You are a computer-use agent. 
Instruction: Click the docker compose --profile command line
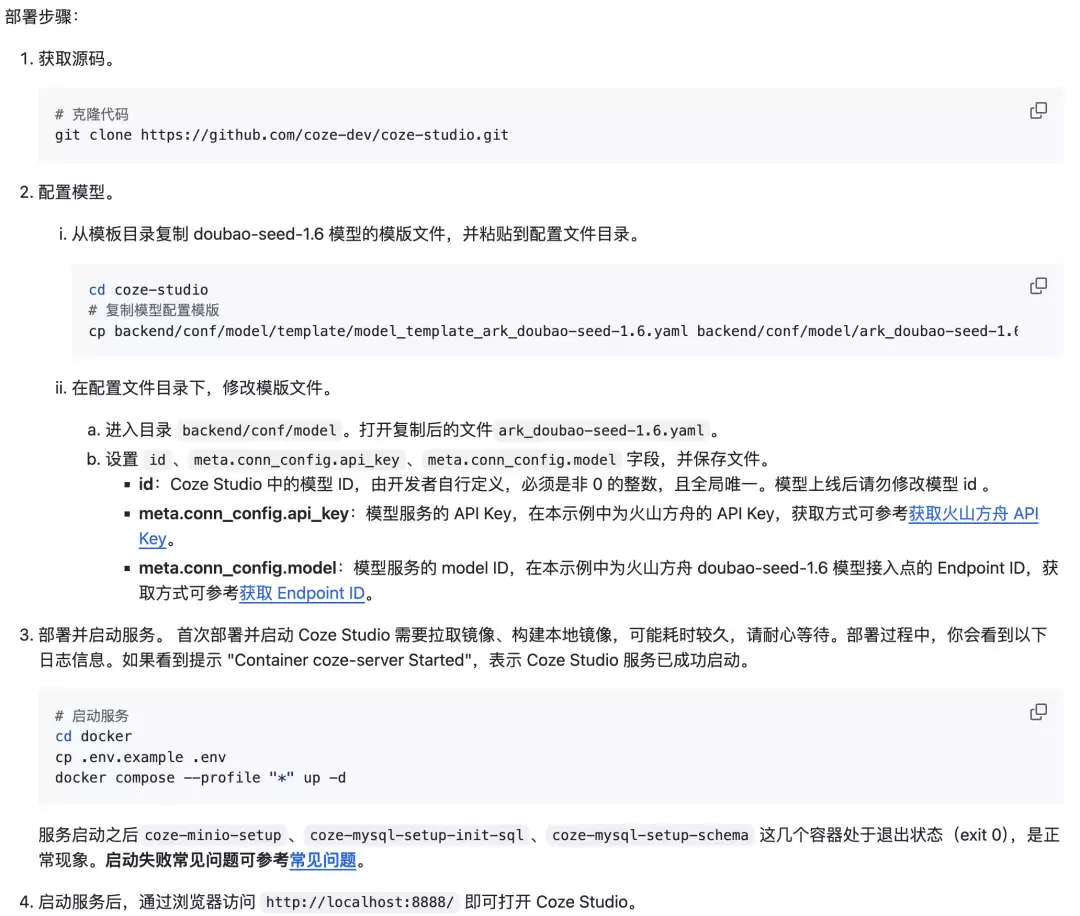point(200,778)
